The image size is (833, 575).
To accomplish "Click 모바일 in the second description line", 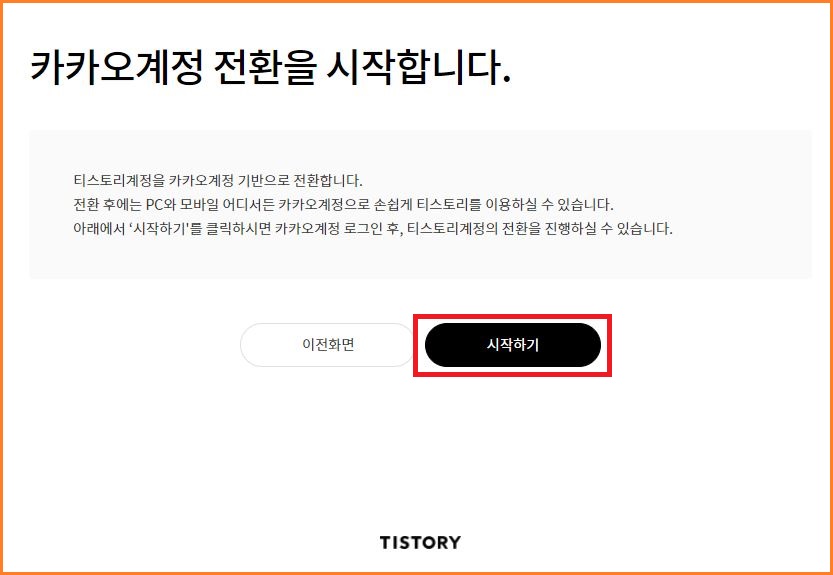I will point(198,205).
